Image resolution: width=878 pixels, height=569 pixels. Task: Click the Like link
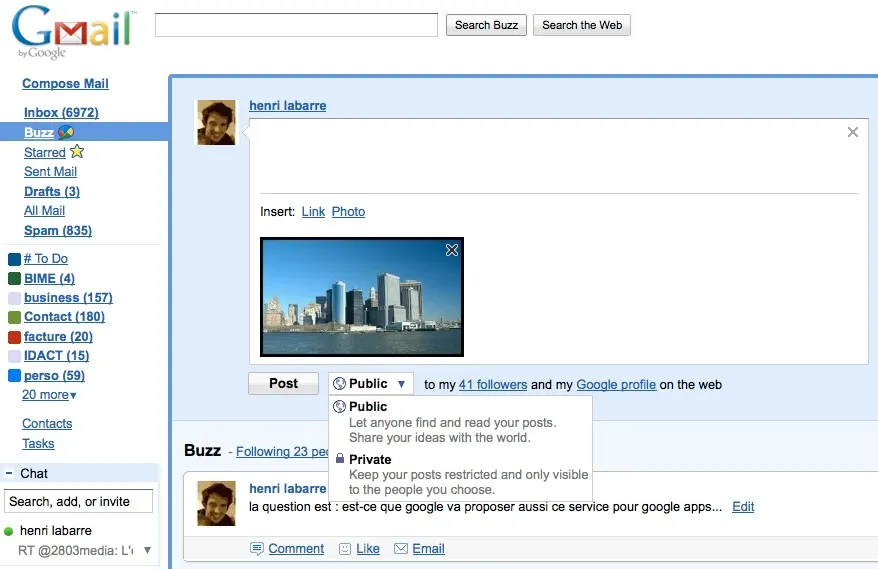[x=368, y=549]
